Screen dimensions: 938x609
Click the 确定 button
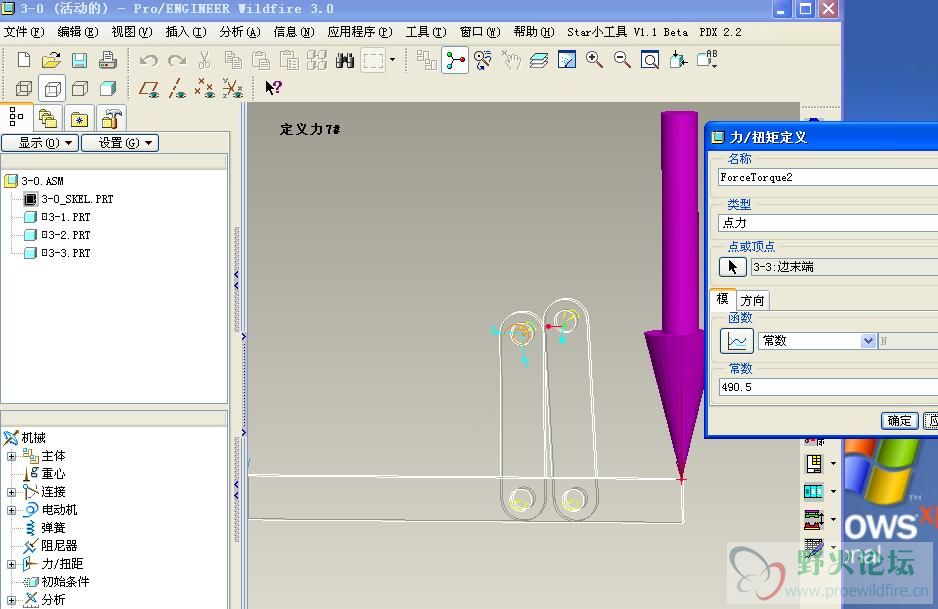tap(899, 421)
